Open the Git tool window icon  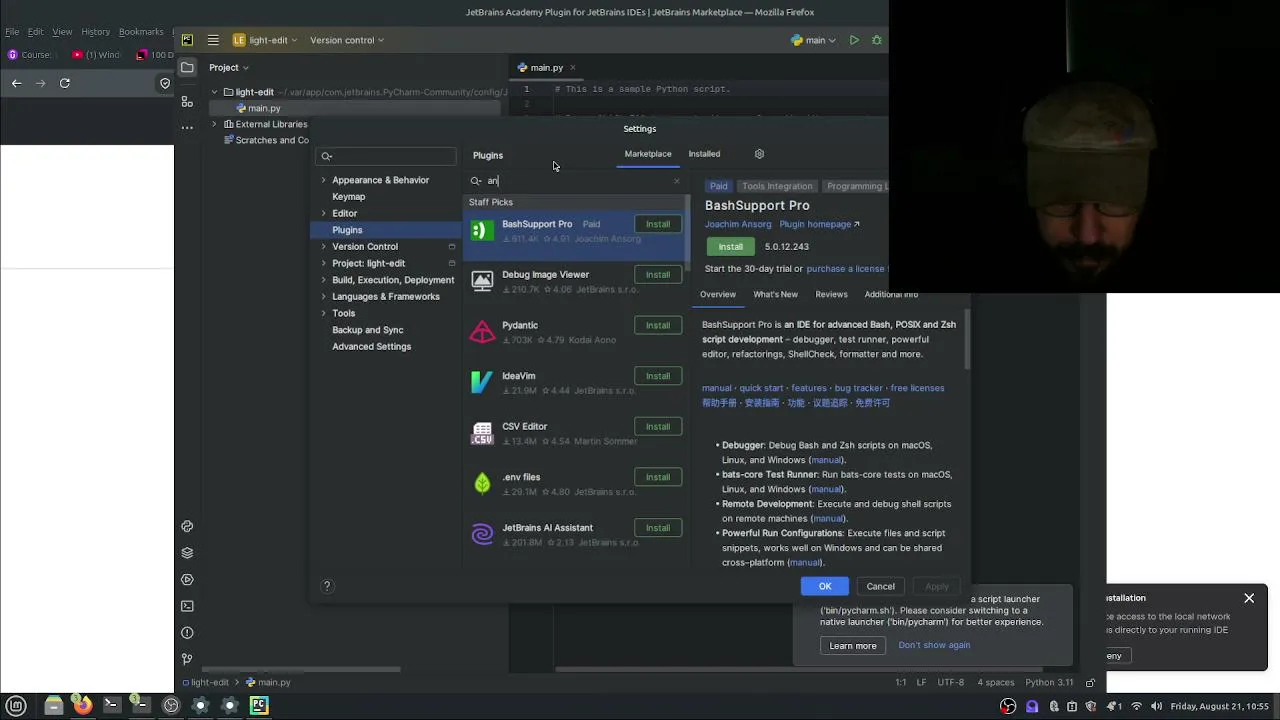click(187, 659)
